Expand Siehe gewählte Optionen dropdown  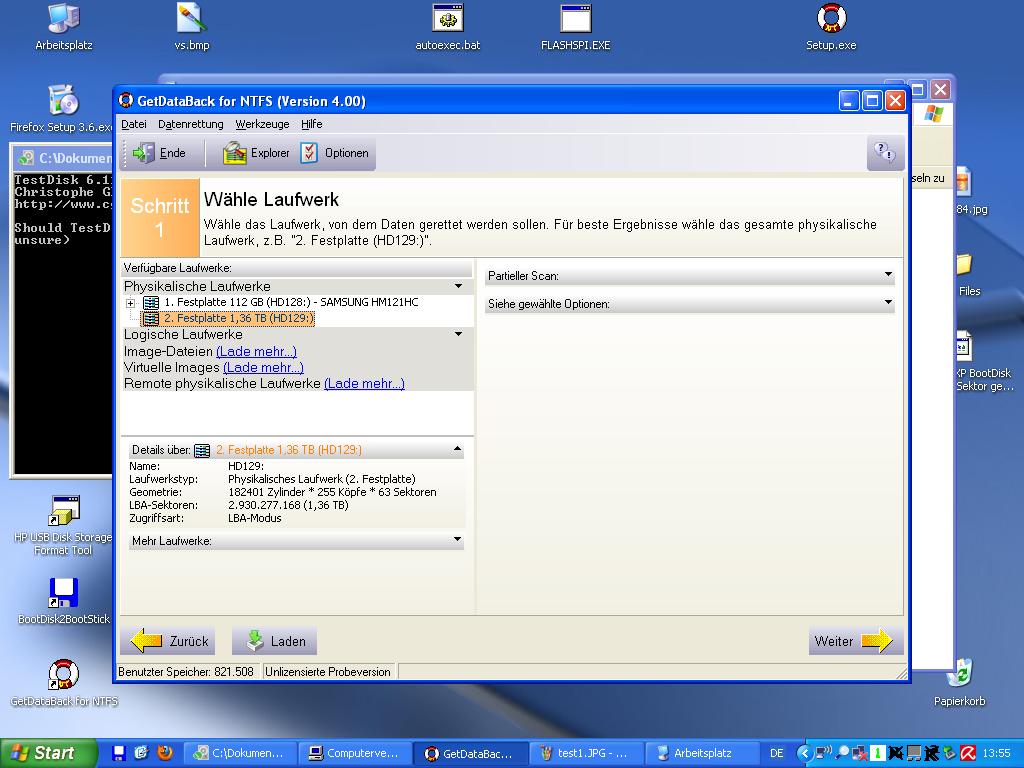tap(888, 302)
